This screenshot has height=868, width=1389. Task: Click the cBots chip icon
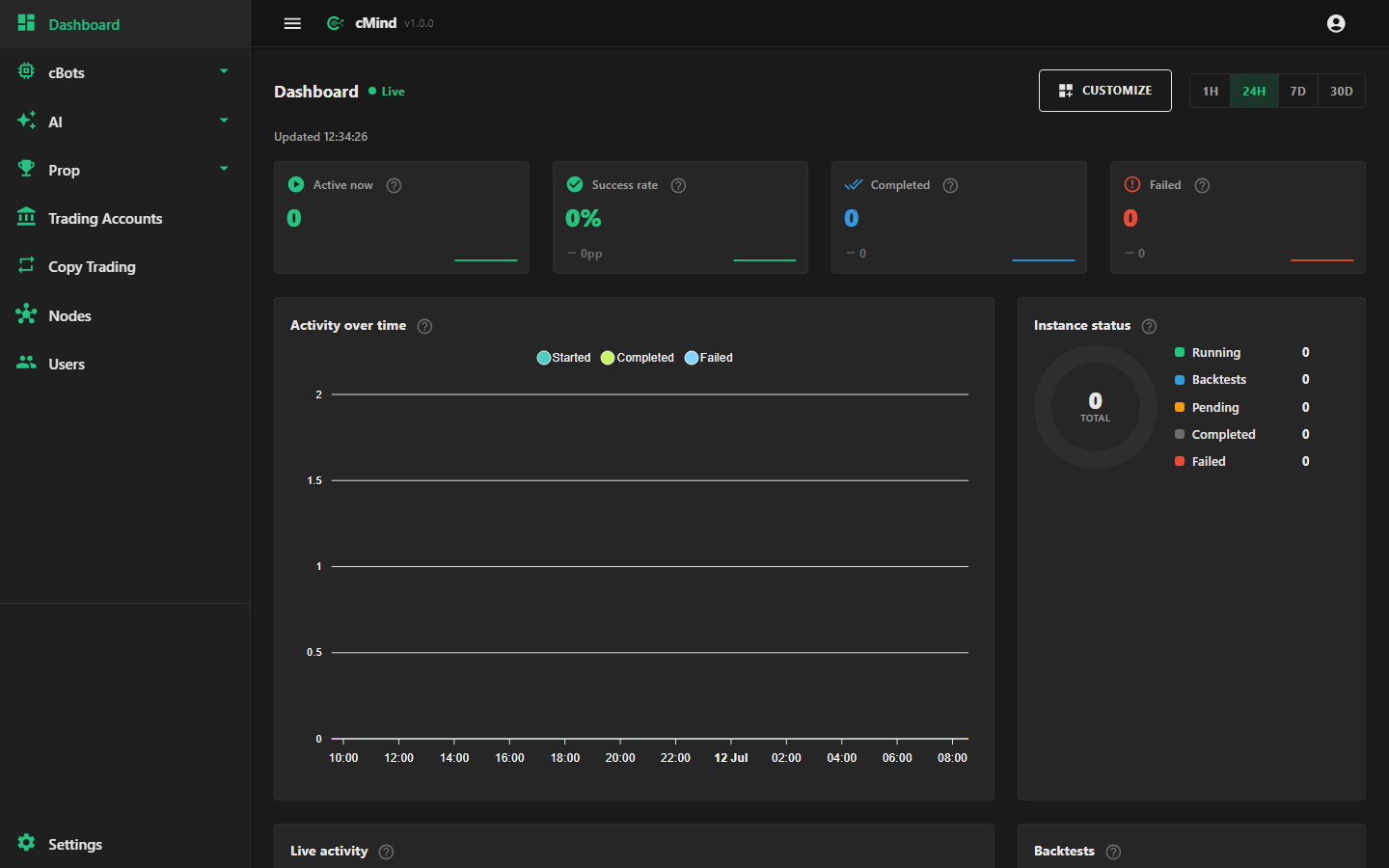coord(26,71)
